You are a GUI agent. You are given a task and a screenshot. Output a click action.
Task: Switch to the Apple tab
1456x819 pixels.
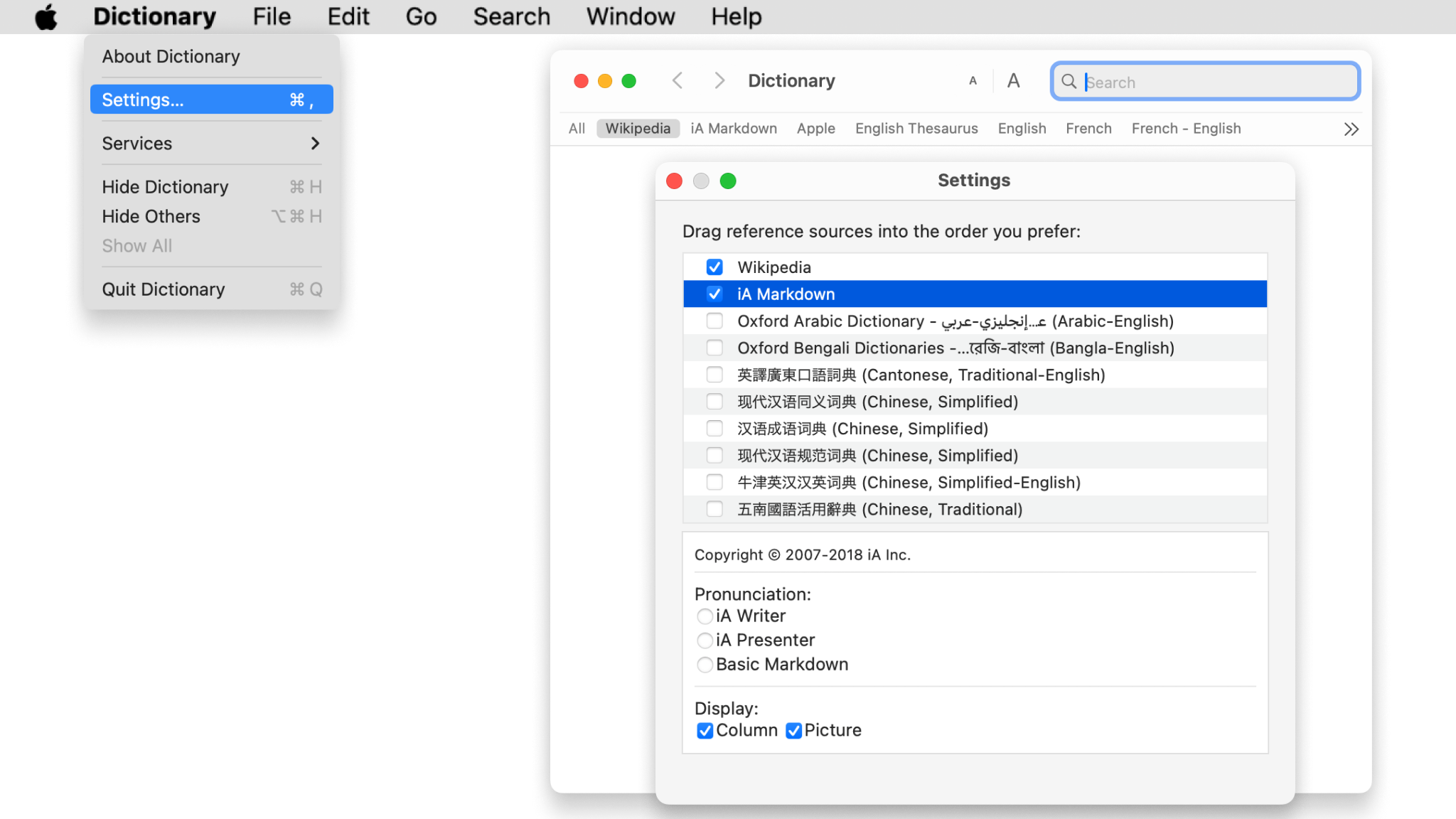(816, 129)
